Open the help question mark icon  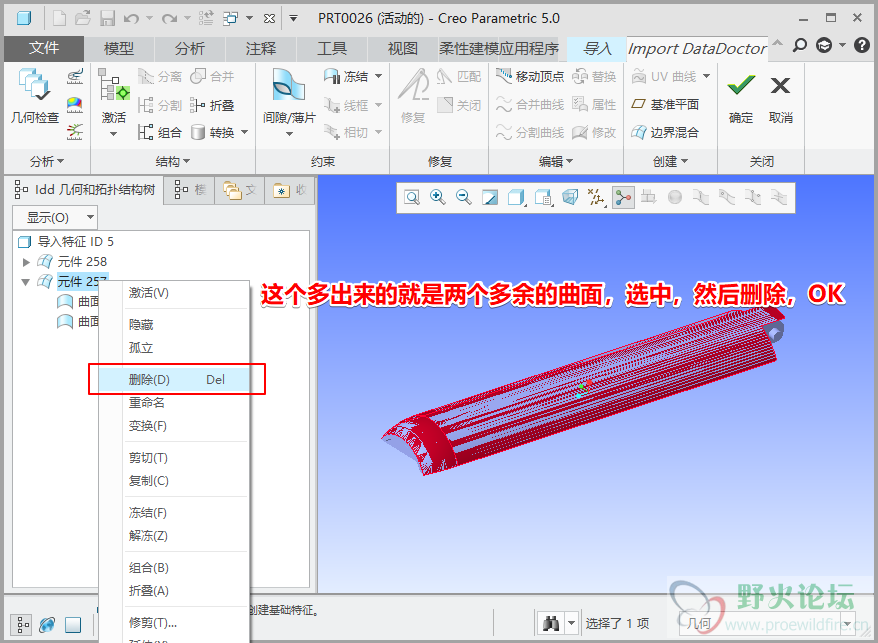tap(862, 45)
